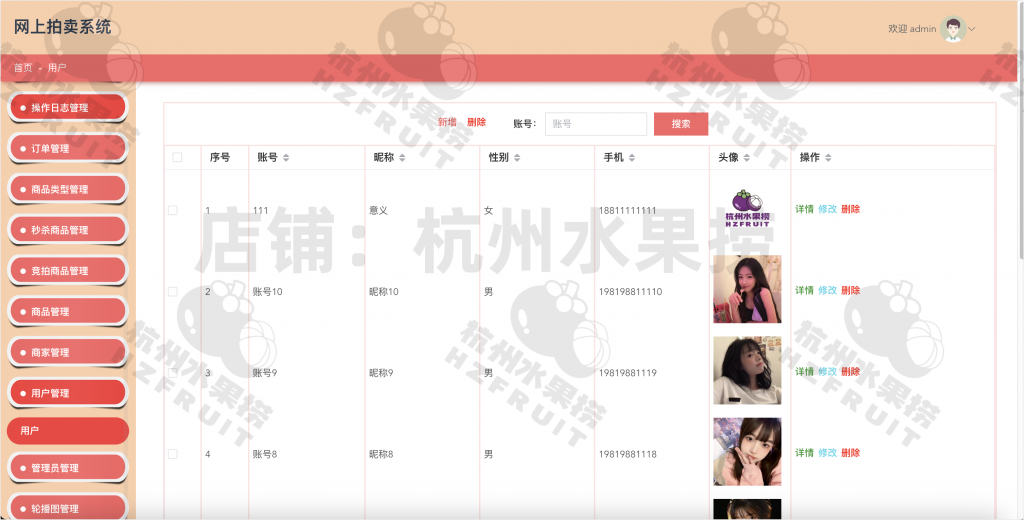Click 详情 for 账号9
This screenshot has height=520, width=1024.
click(x=805, y=371)
